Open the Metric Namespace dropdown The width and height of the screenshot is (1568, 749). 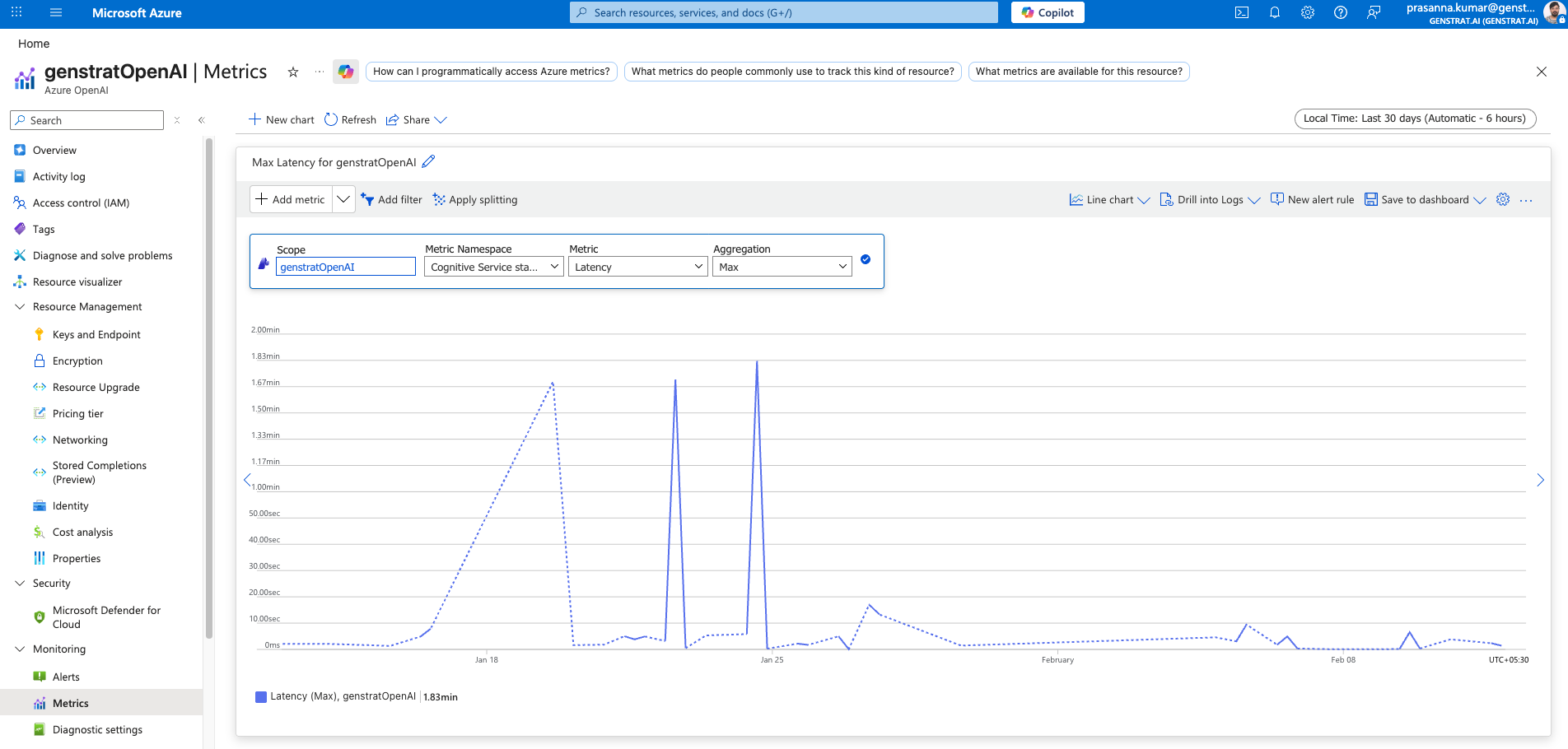[494, 267]
